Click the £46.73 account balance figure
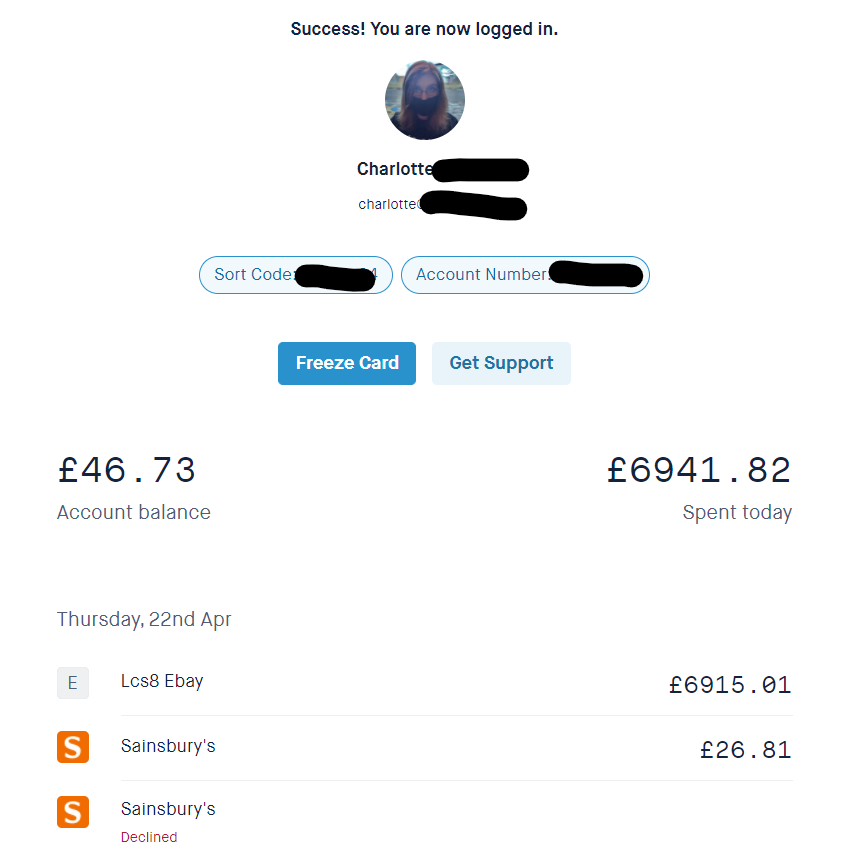 [x=127, y=470]
